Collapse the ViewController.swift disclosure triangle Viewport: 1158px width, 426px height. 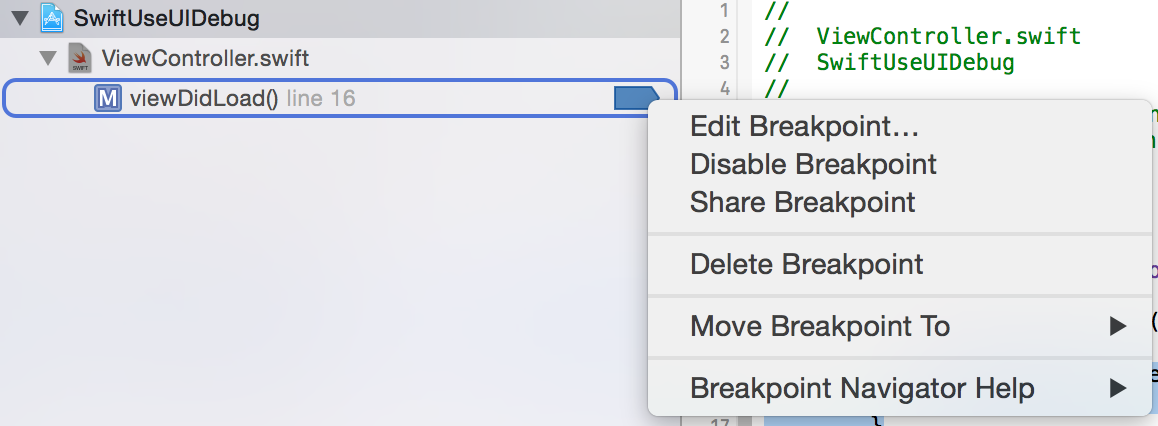pos(47,59)
